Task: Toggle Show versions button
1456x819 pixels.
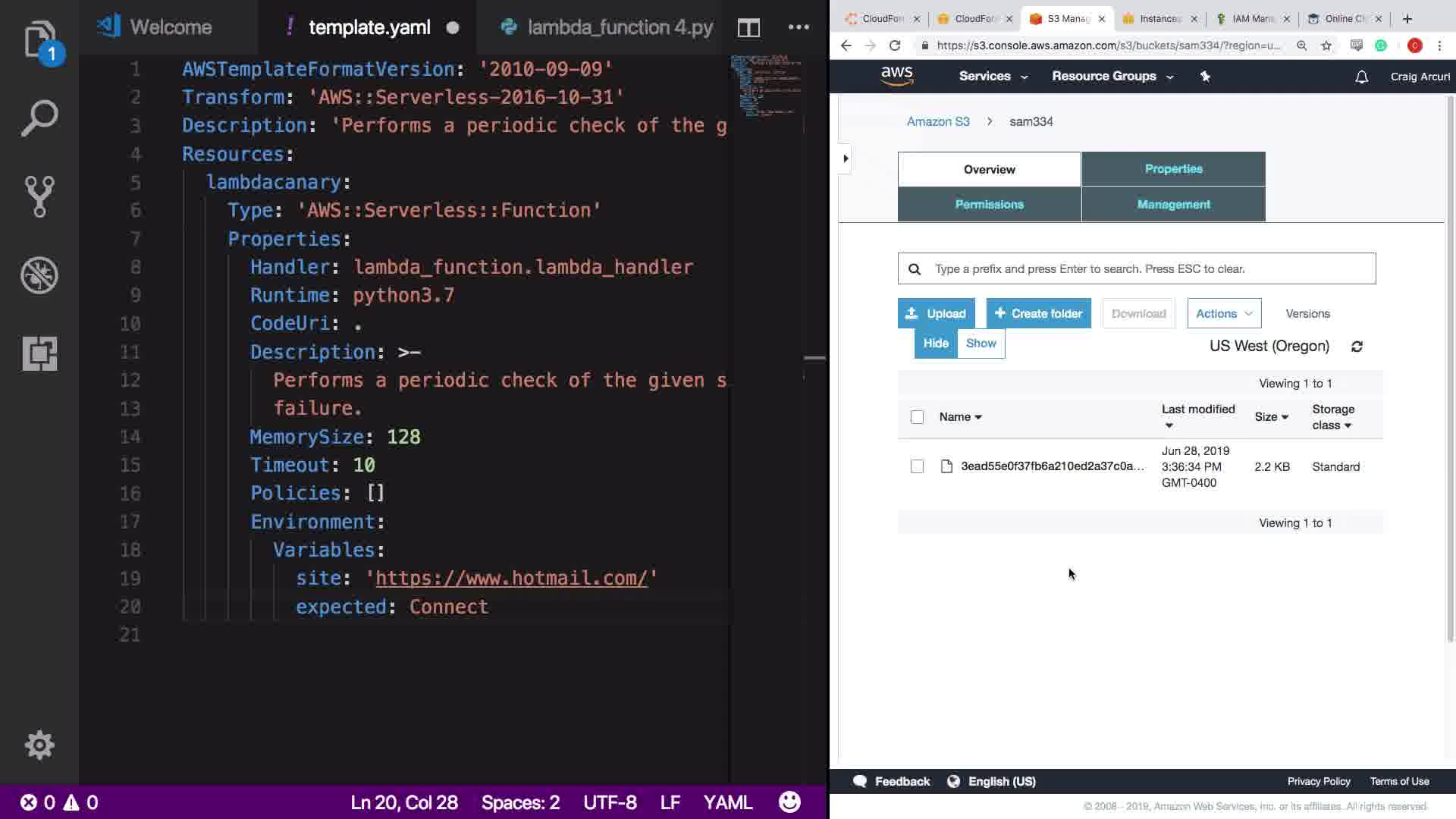Action: [x=981, y=344]
